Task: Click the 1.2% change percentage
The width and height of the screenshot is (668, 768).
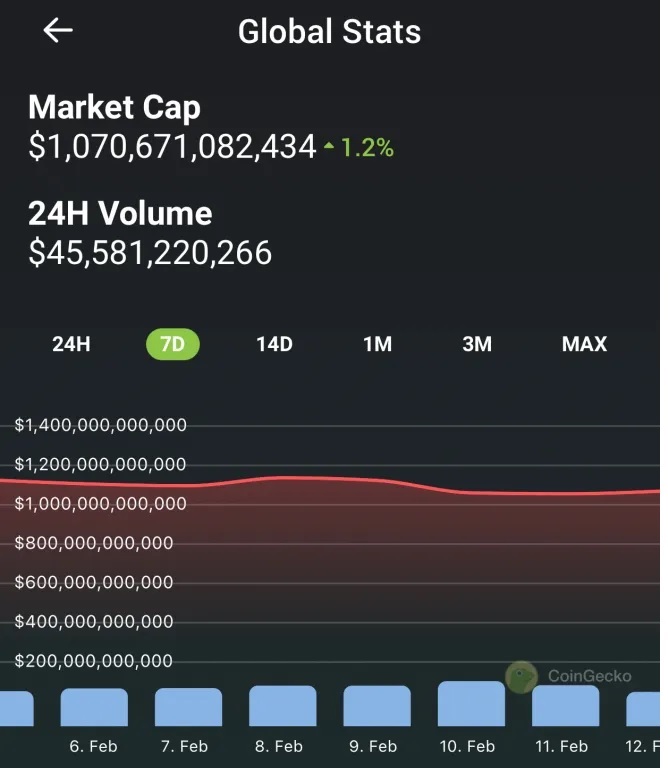Action: click(x=367, y=148)
